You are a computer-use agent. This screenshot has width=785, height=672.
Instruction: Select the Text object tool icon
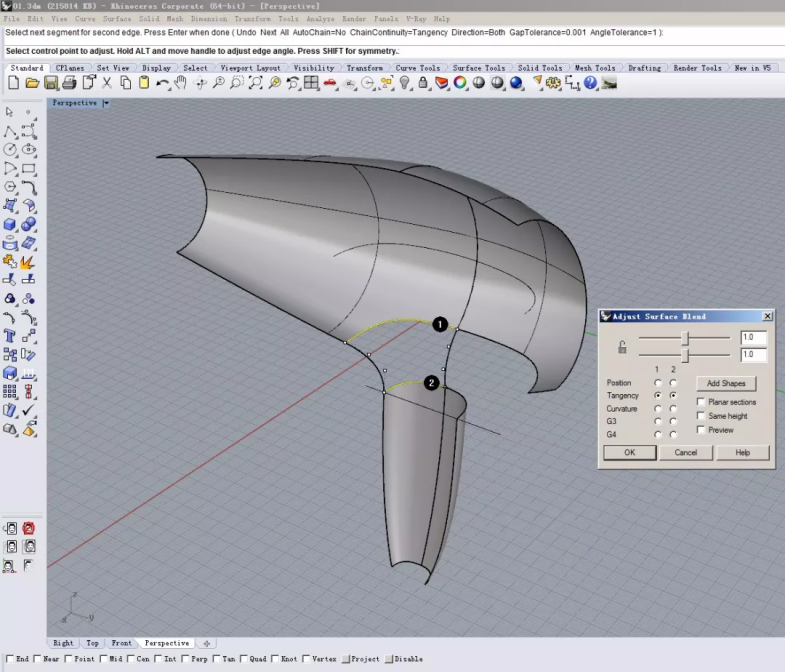[x=10, y=336]
